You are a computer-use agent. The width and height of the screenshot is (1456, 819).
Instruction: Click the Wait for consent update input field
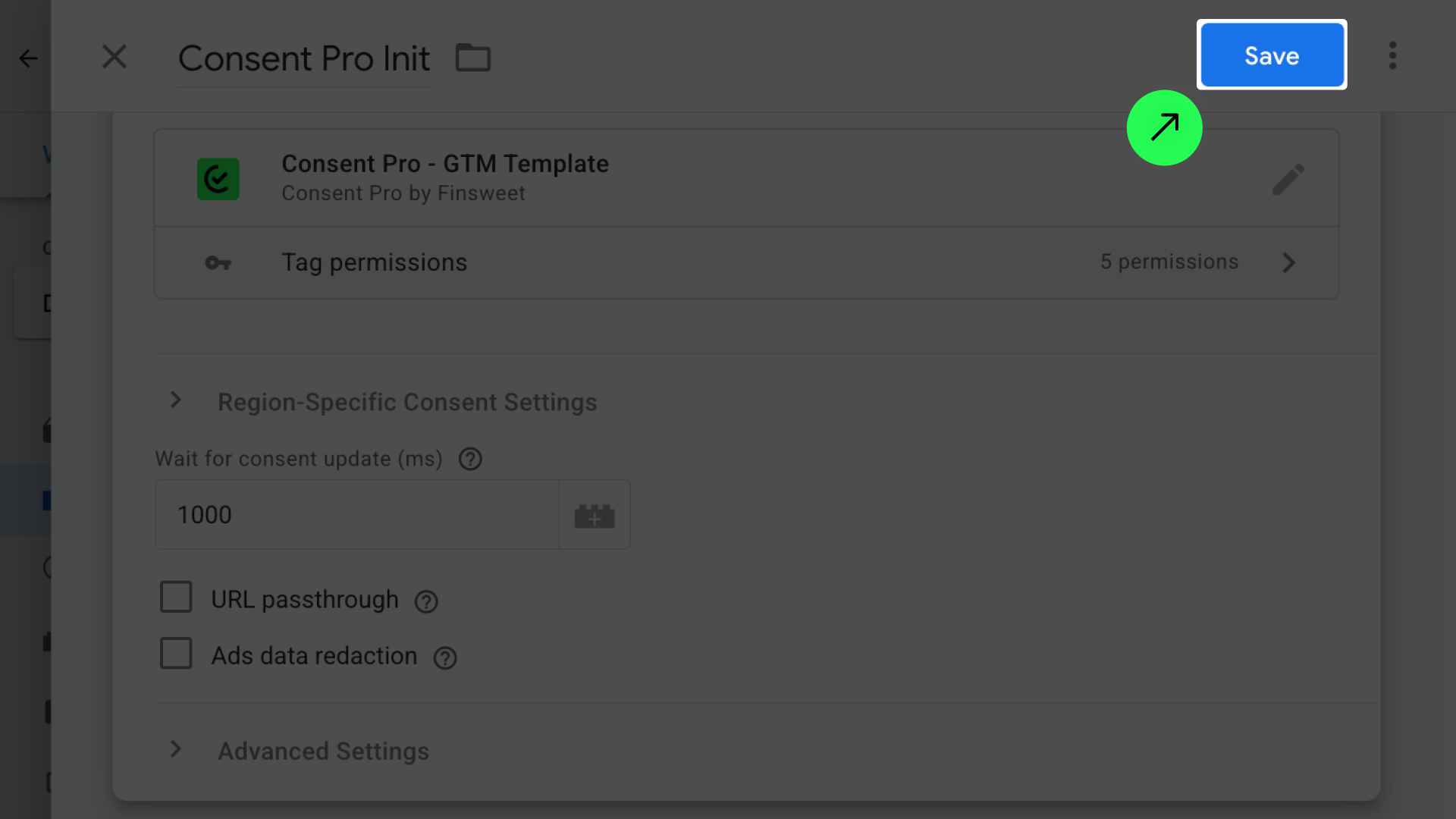click(356, 515)
